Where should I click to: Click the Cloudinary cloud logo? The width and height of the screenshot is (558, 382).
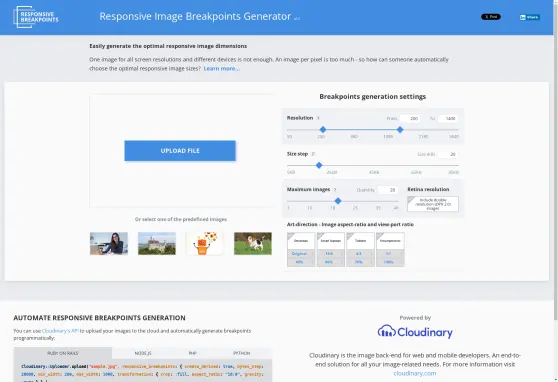(x=415, y=332)
